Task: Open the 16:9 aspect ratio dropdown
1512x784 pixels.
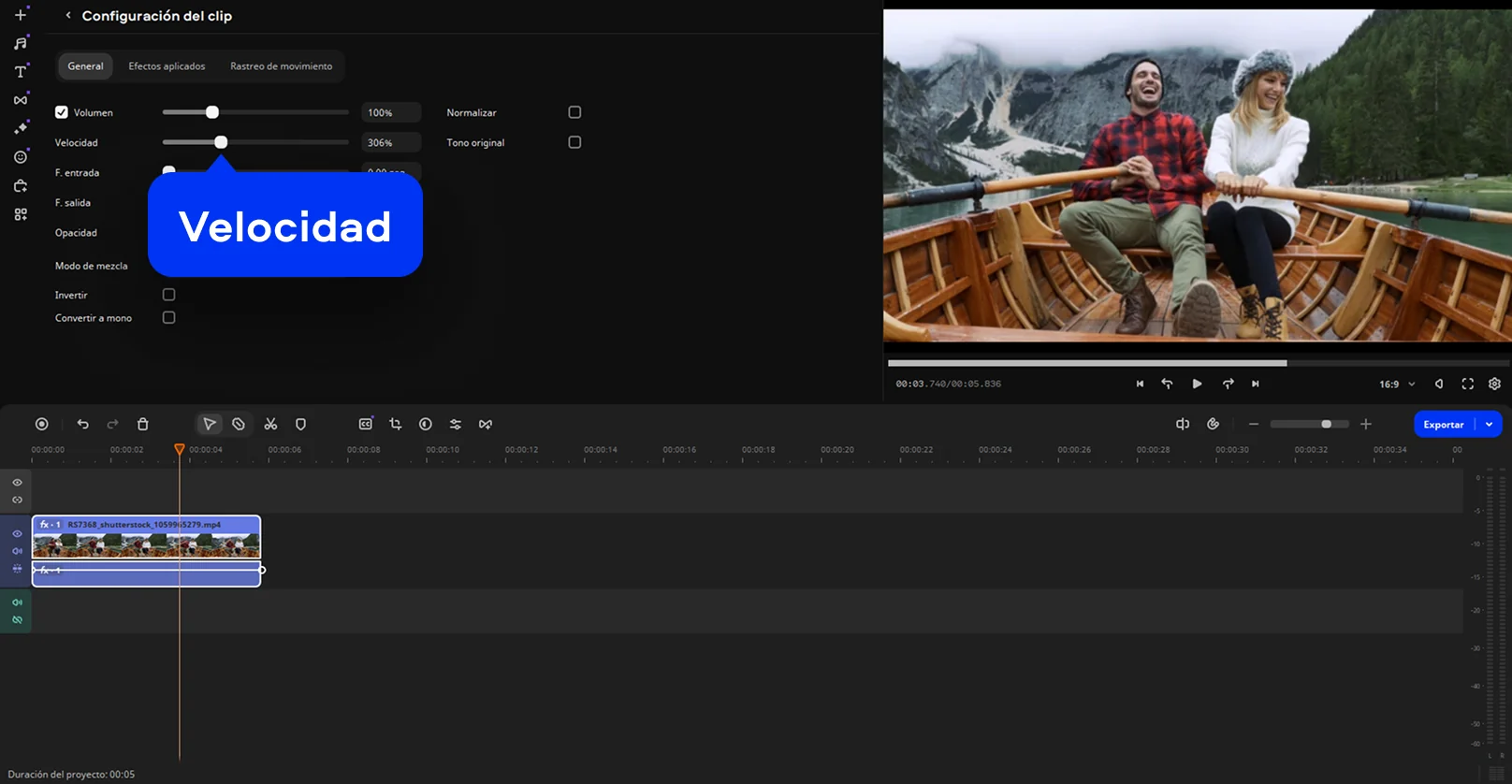Action: (1397, 384)
